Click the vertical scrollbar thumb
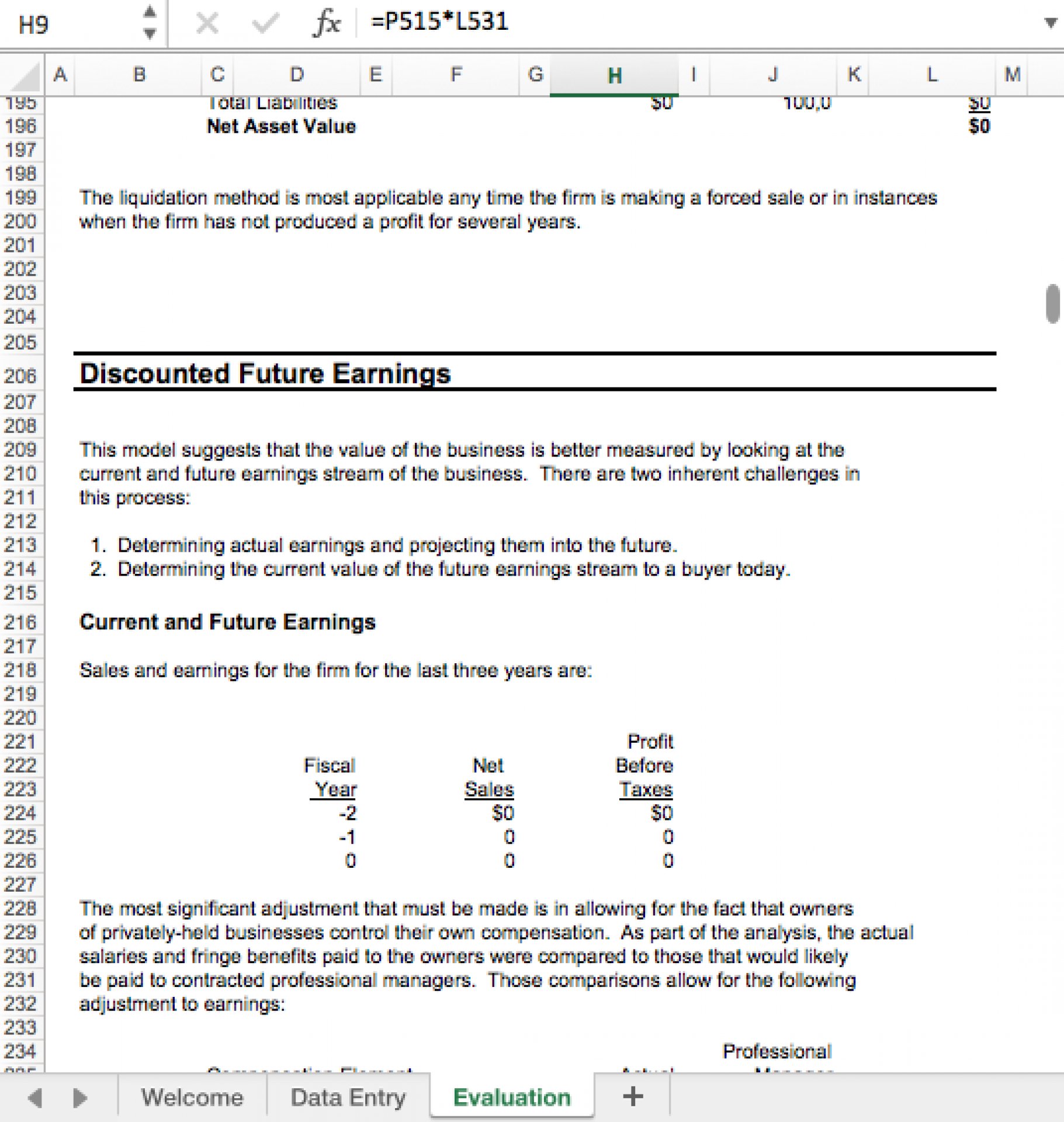 point(1052,303)
